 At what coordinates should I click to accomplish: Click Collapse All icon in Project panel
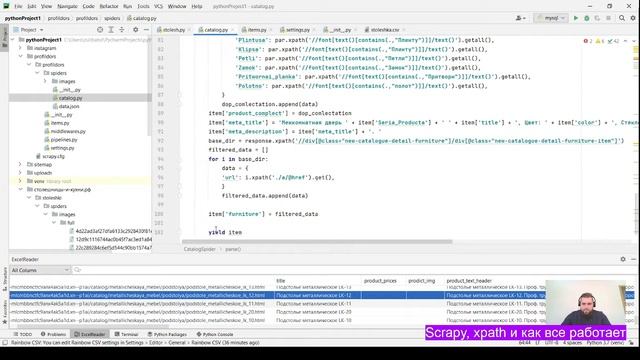tap(122, 30)
